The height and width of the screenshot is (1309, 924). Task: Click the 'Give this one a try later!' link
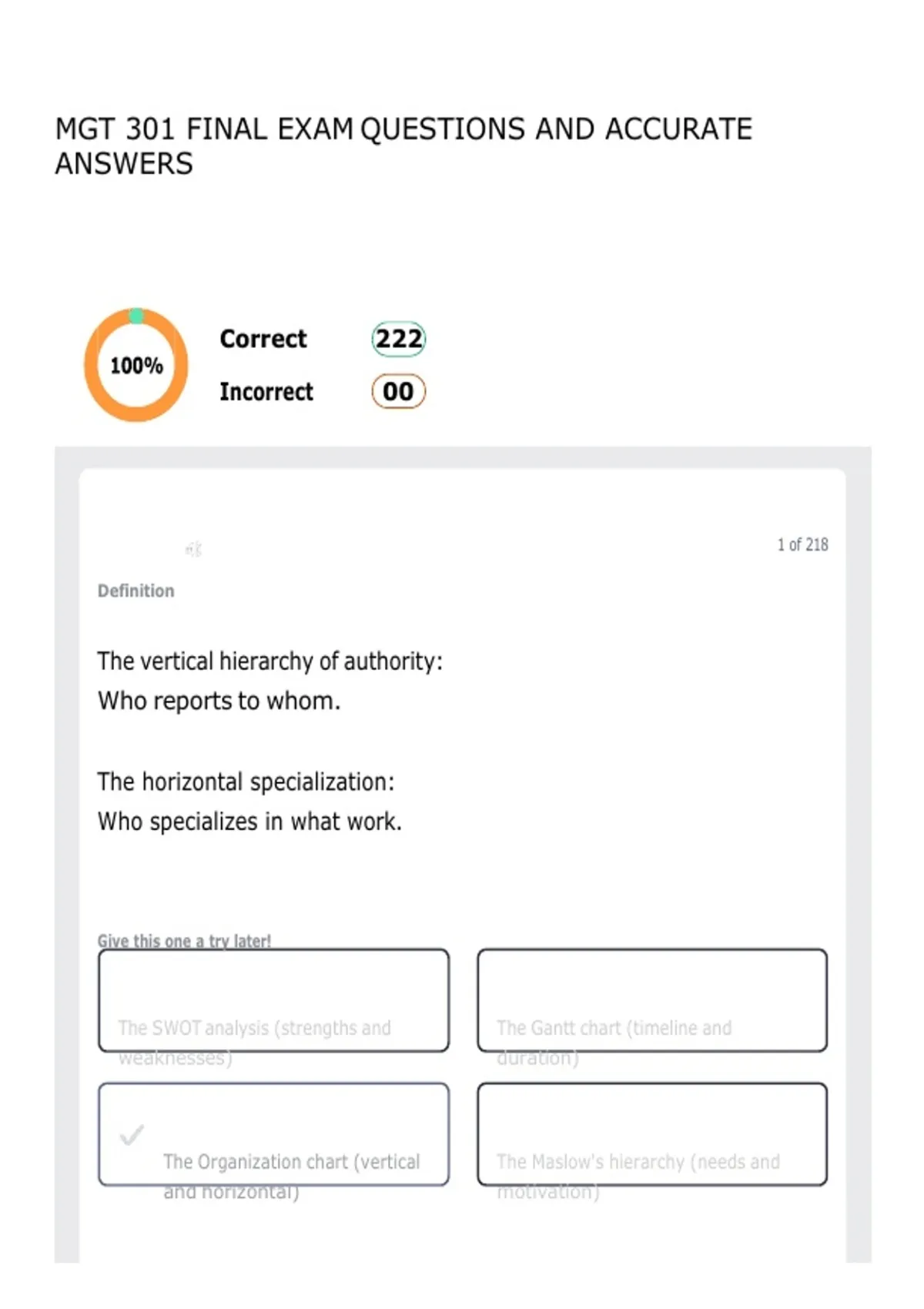tap(184, 940)
